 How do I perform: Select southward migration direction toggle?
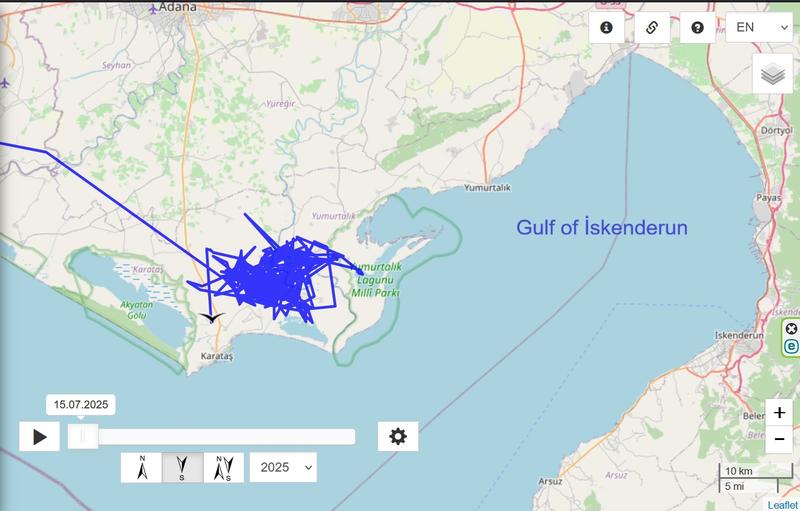[x=182, y=468]
